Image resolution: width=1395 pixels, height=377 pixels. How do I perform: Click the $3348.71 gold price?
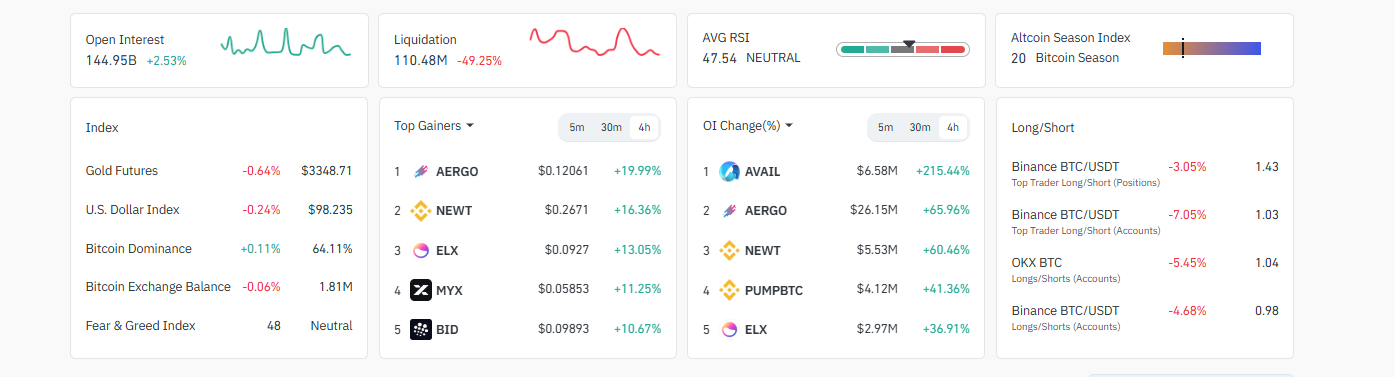(x=327, y=171)
